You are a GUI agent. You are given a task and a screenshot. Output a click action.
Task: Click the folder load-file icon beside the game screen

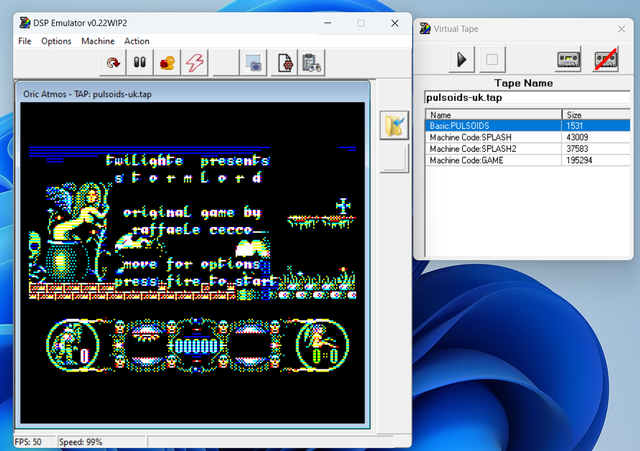(x=394, y=125)
